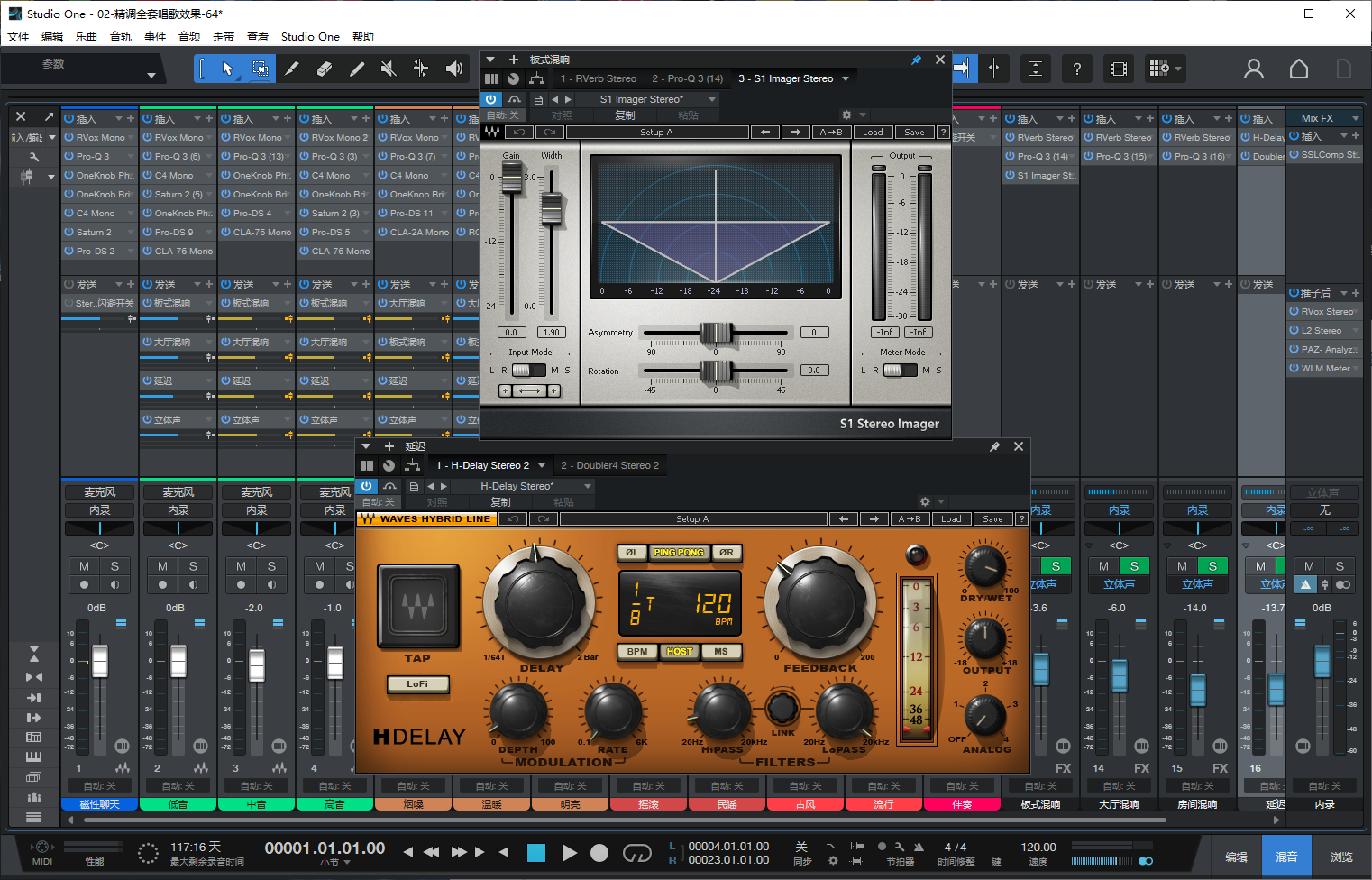Image resolution: width=1372 pixels, height=880 pixels.
Task: Select the Mute tool
Action: click(x=389, y=69)
